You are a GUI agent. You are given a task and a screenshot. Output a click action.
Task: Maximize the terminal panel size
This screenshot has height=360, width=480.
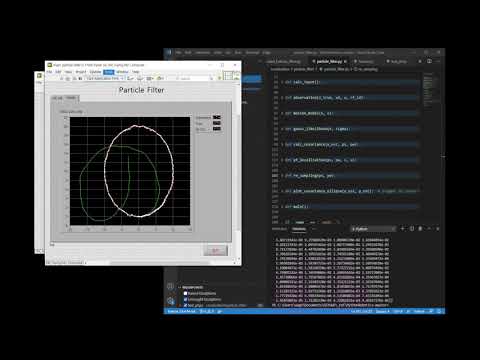pos(429,229)
